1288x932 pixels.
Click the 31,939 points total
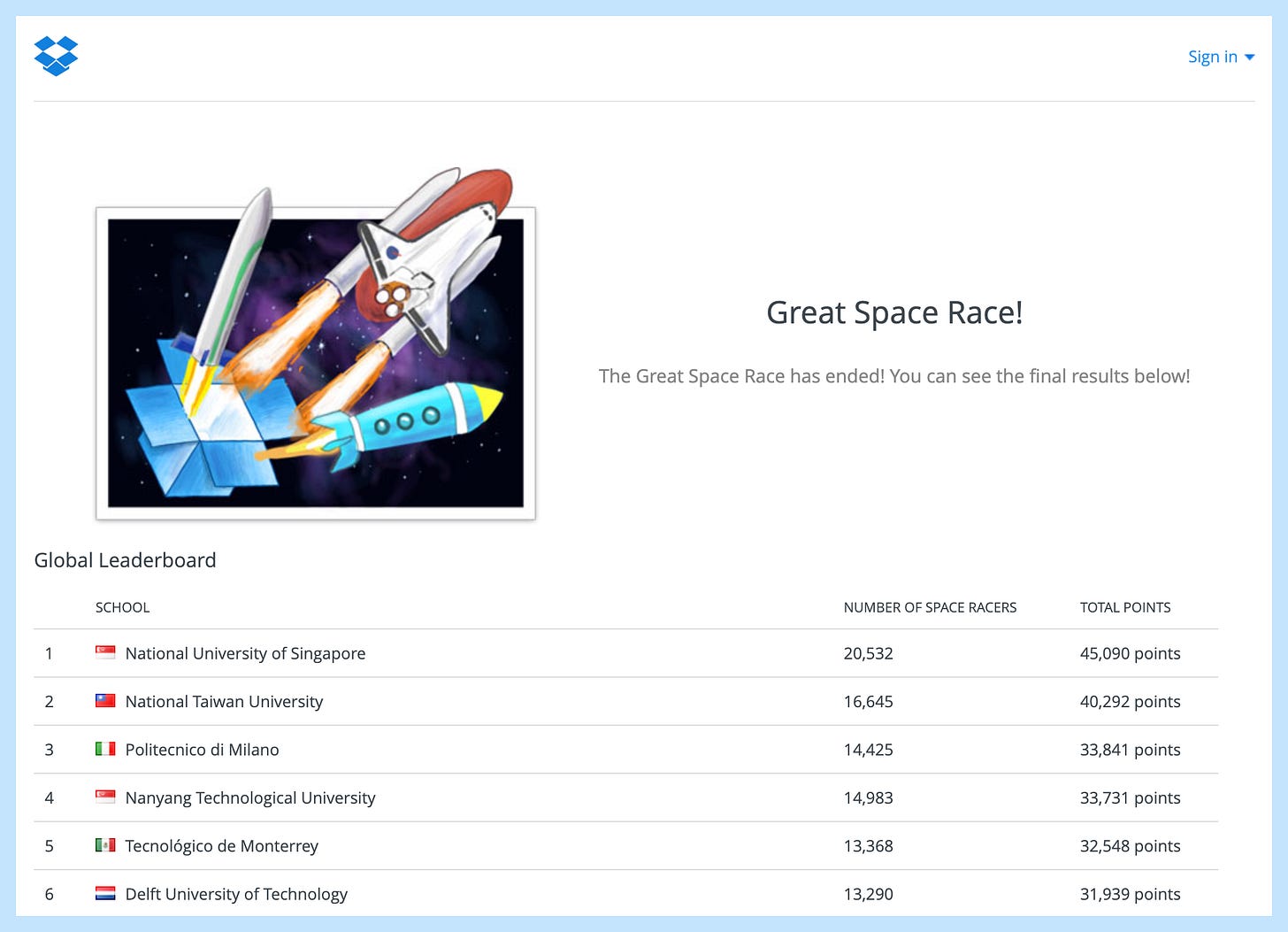(1130, 894)
